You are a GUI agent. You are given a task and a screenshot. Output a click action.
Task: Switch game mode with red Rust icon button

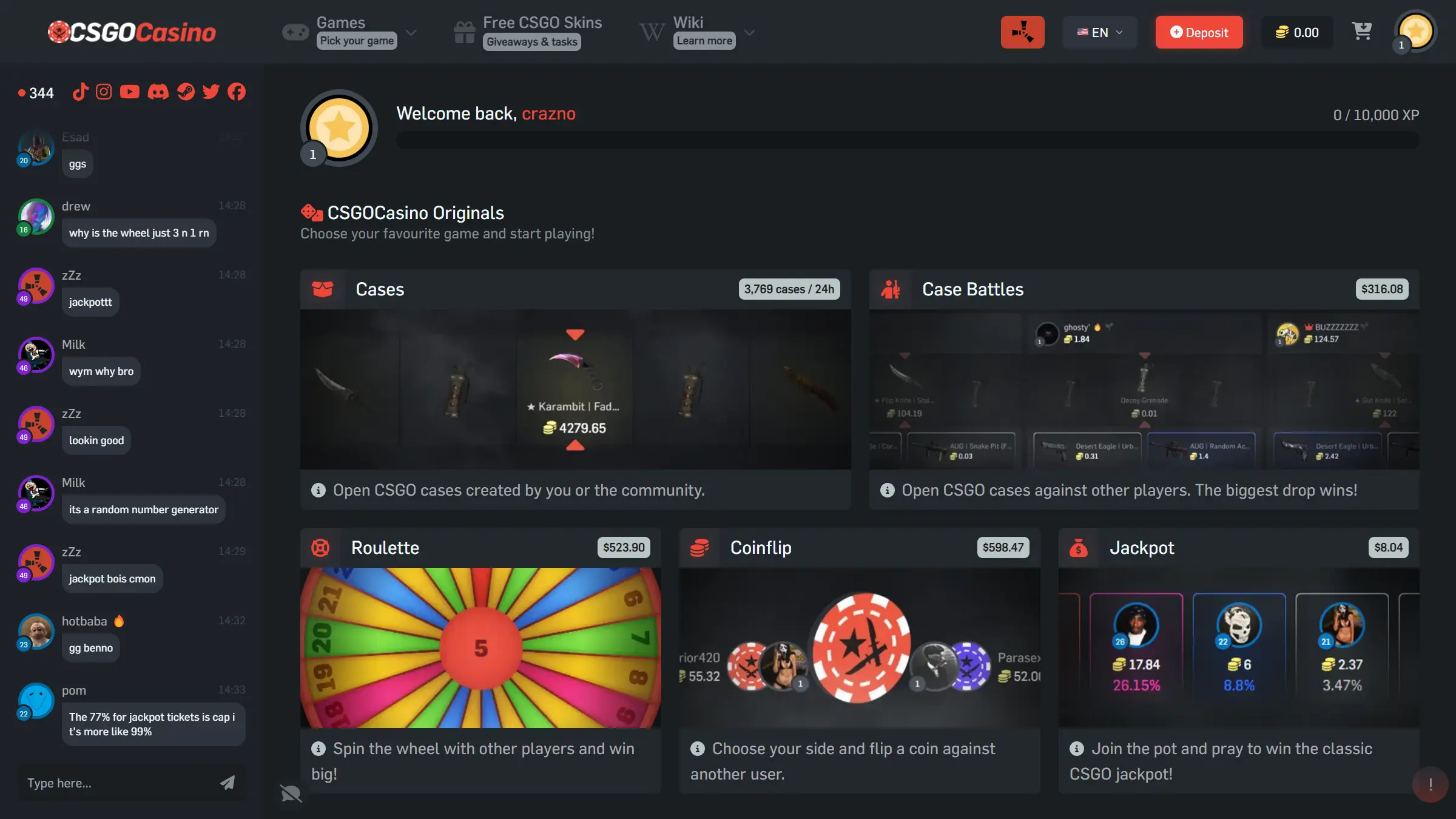(x=1022, y=32)
